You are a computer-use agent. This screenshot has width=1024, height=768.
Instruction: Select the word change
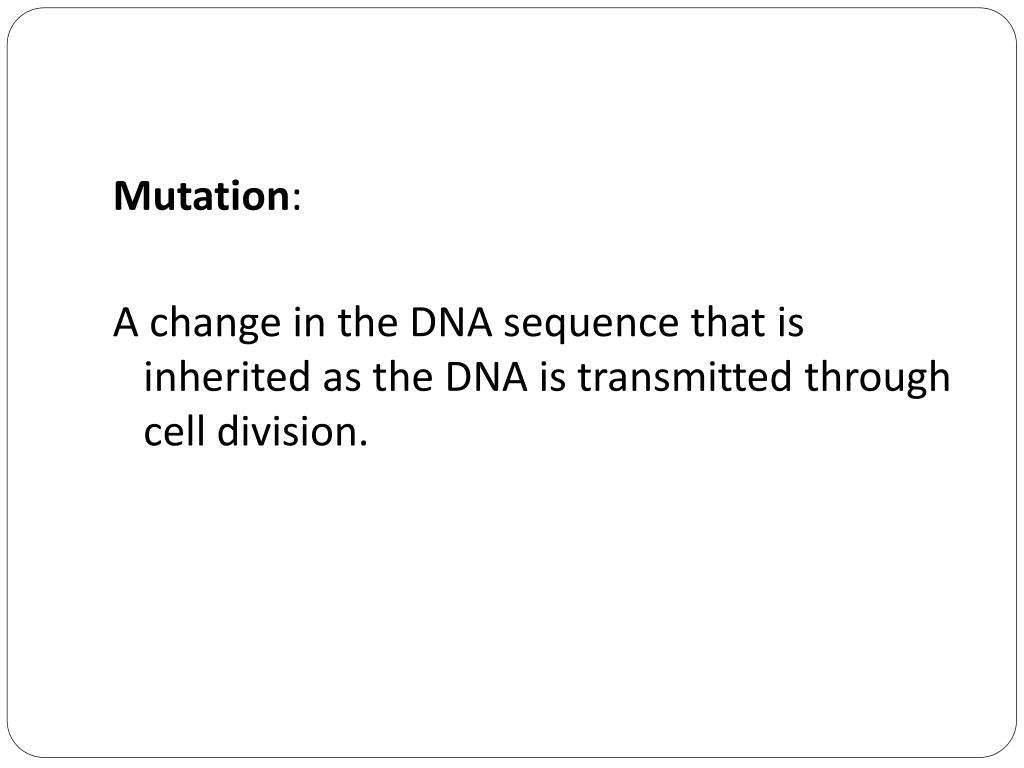point(215,325)
